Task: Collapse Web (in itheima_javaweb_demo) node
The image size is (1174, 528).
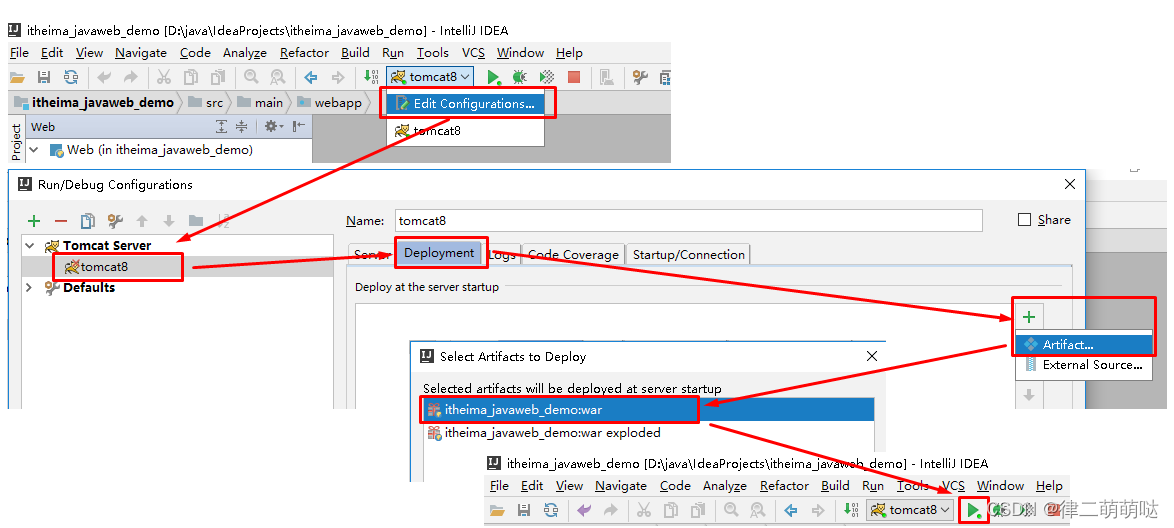Action: pyautogui.click(x=34, y=150)
